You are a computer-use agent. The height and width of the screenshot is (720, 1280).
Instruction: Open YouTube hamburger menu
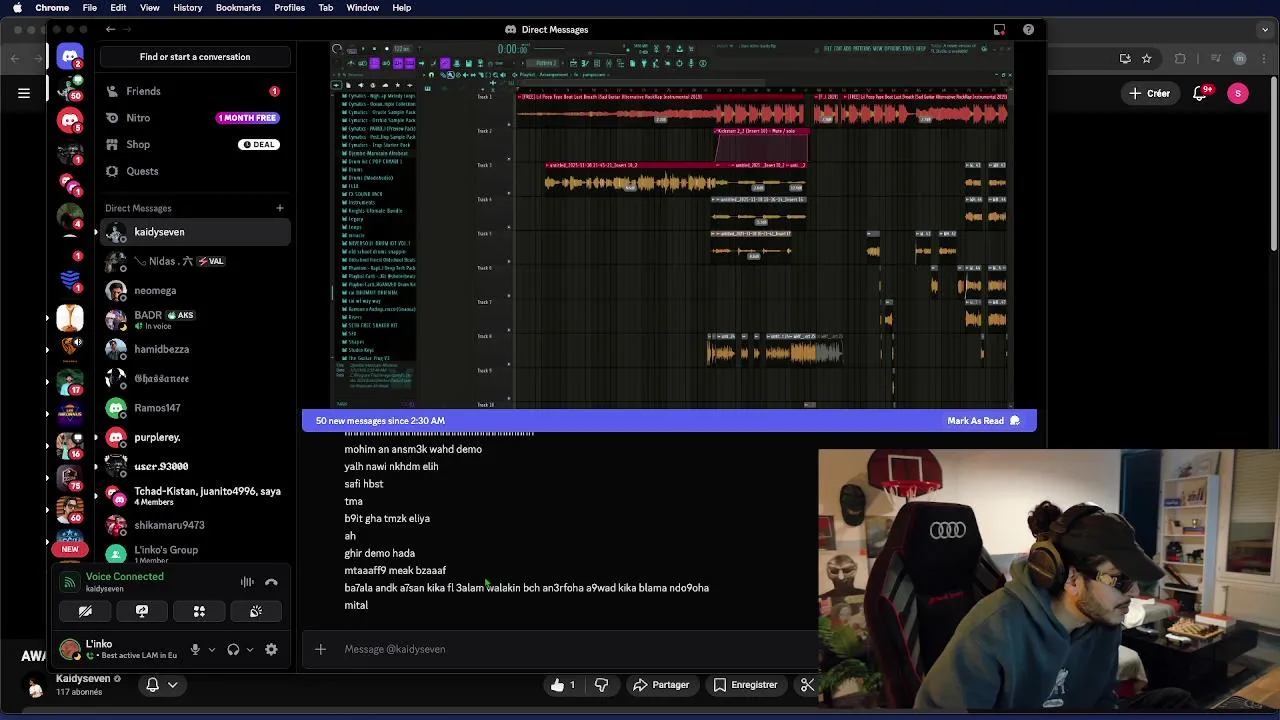coord(24,93)
